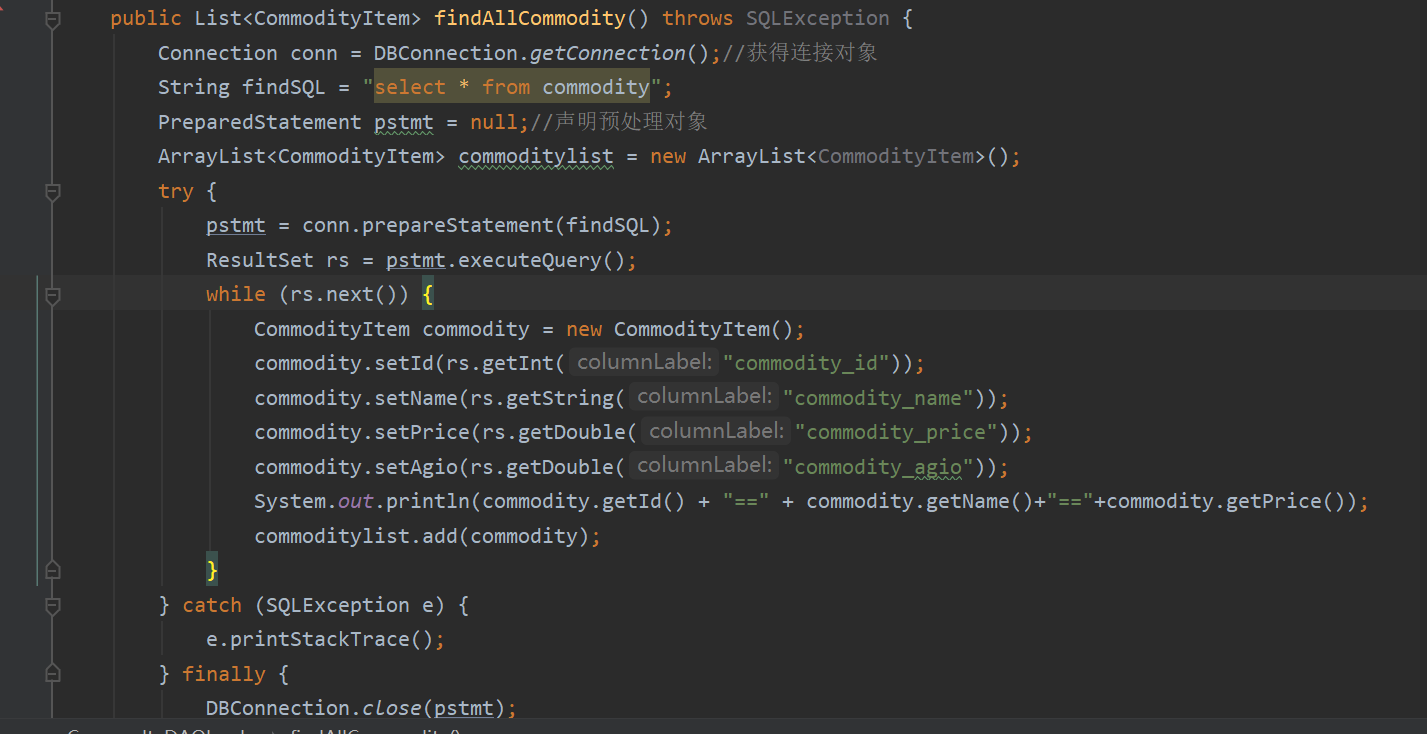The width and height of the screenshot is (1427, 734).
Task: Collapse the while loop fold marker
Action: tap(53, 295)
